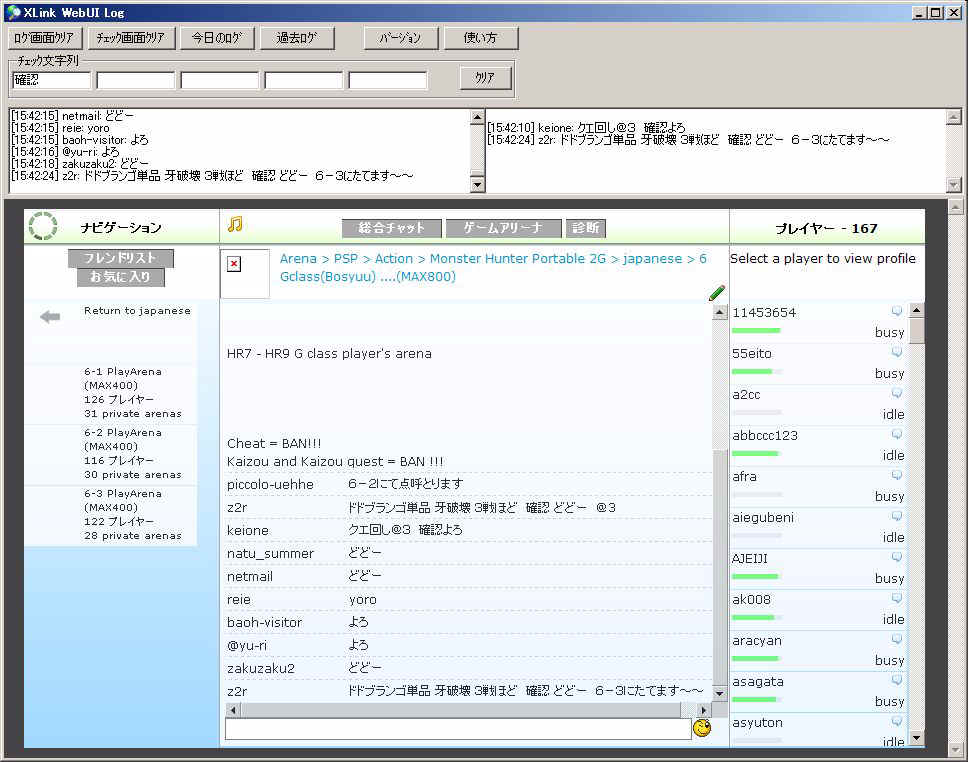Click the keione username in chat
The height and width of the screenshot is (762, 968).
[248, 530]
